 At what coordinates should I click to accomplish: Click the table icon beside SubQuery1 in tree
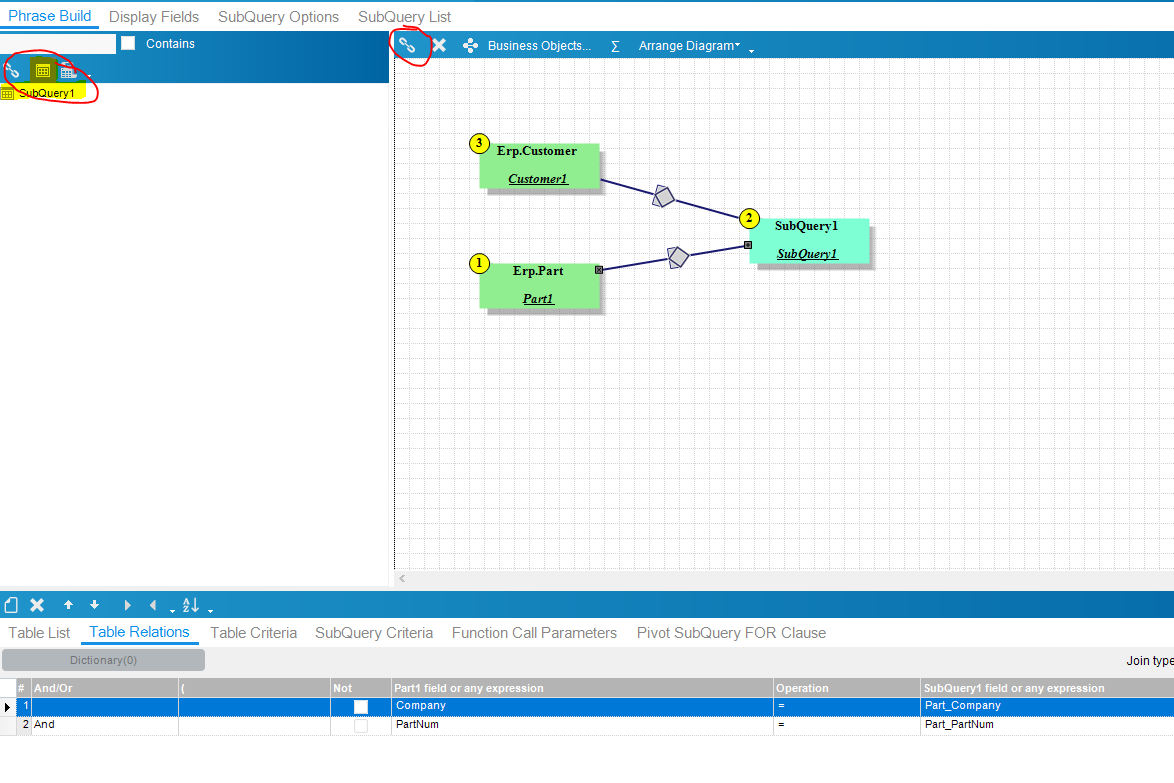click(7, 94)
